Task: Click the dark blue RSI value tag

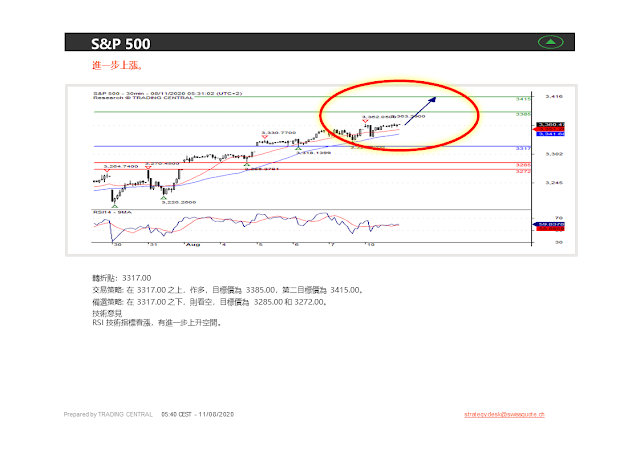Action: click(549, 224)
